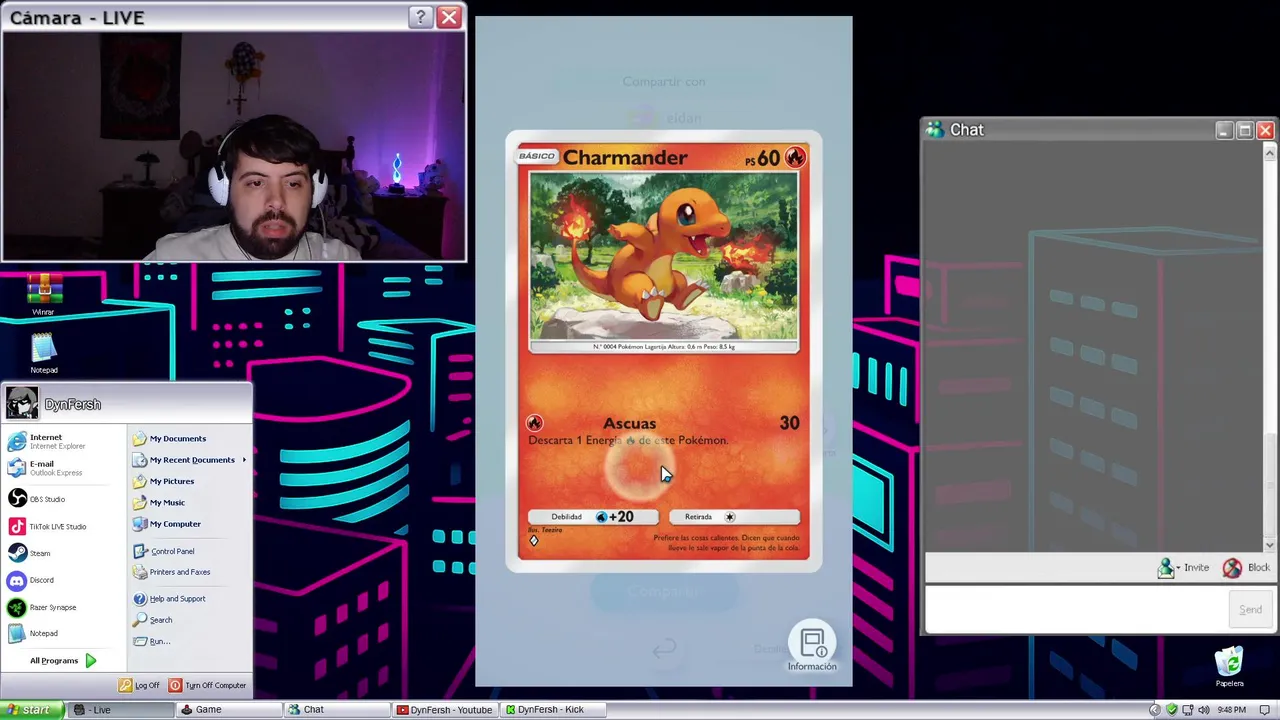
Task: Switch to the Live taskbar window
Action: (122, 710)
